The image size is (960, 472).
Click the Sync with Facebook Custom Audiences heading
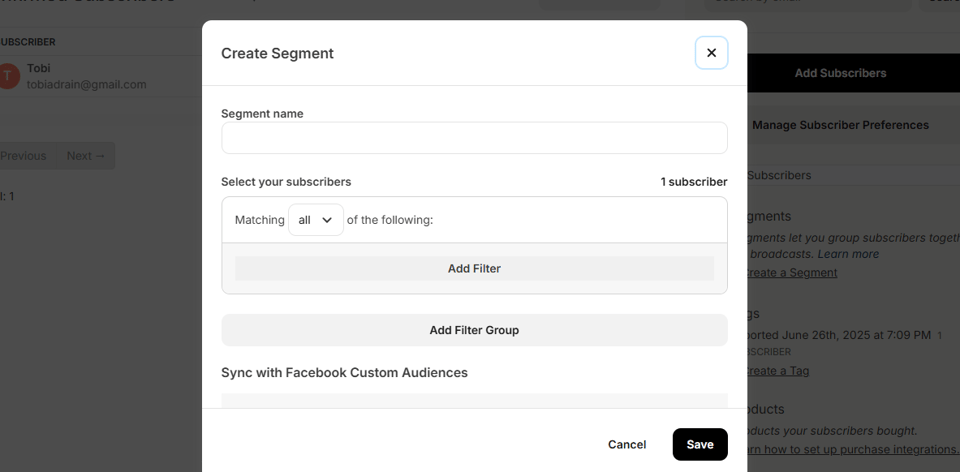344,372
